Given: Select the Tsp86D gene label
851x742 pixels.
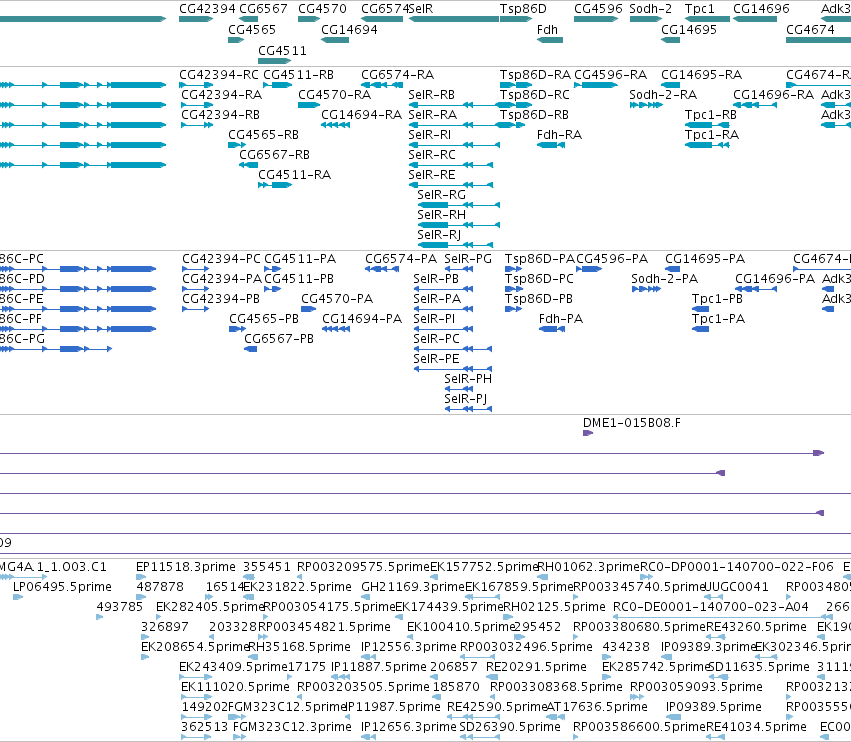Looking at the screenshot, I should 523,9.
